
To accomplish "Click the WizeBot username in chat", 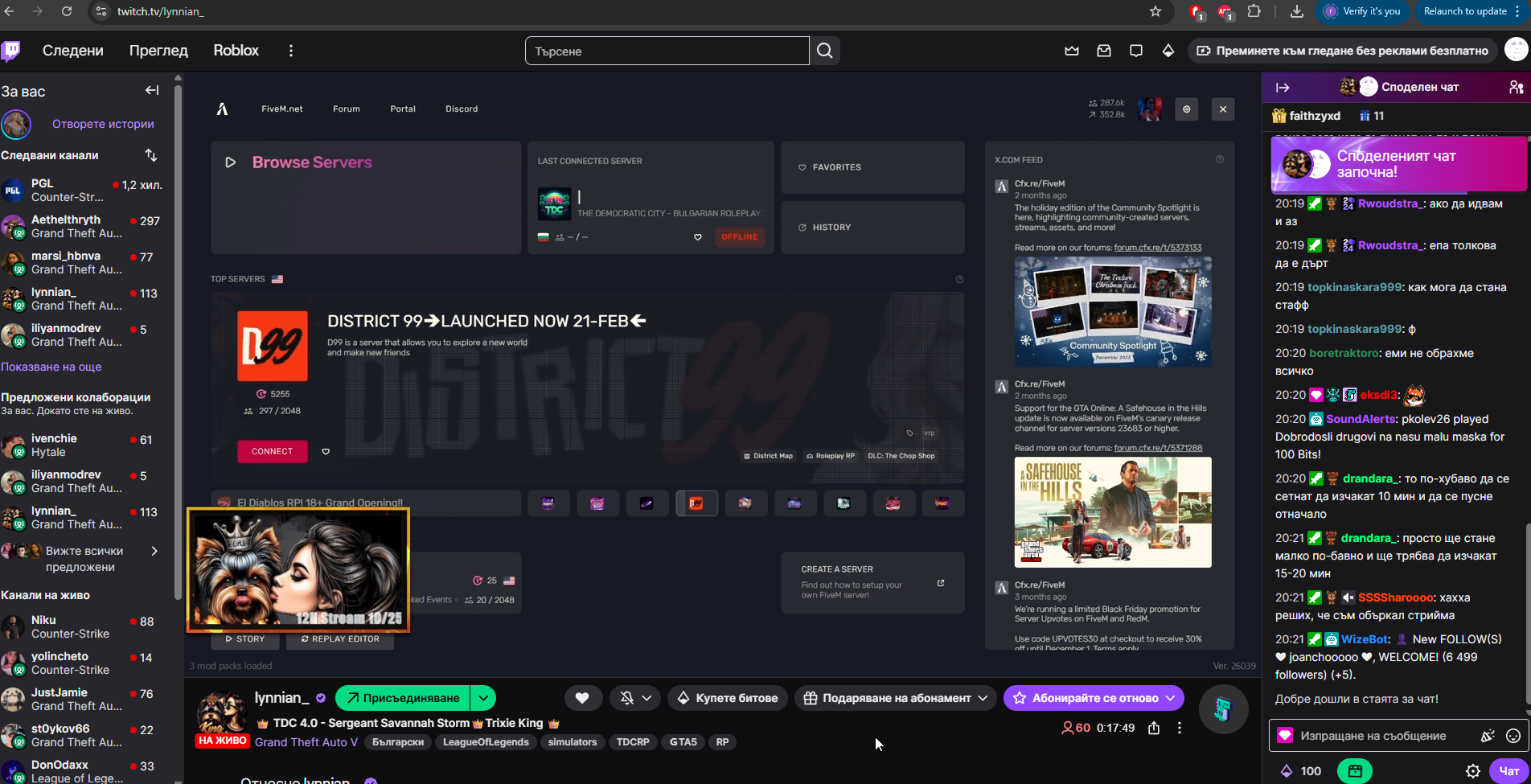I will tap(1364, 639).
